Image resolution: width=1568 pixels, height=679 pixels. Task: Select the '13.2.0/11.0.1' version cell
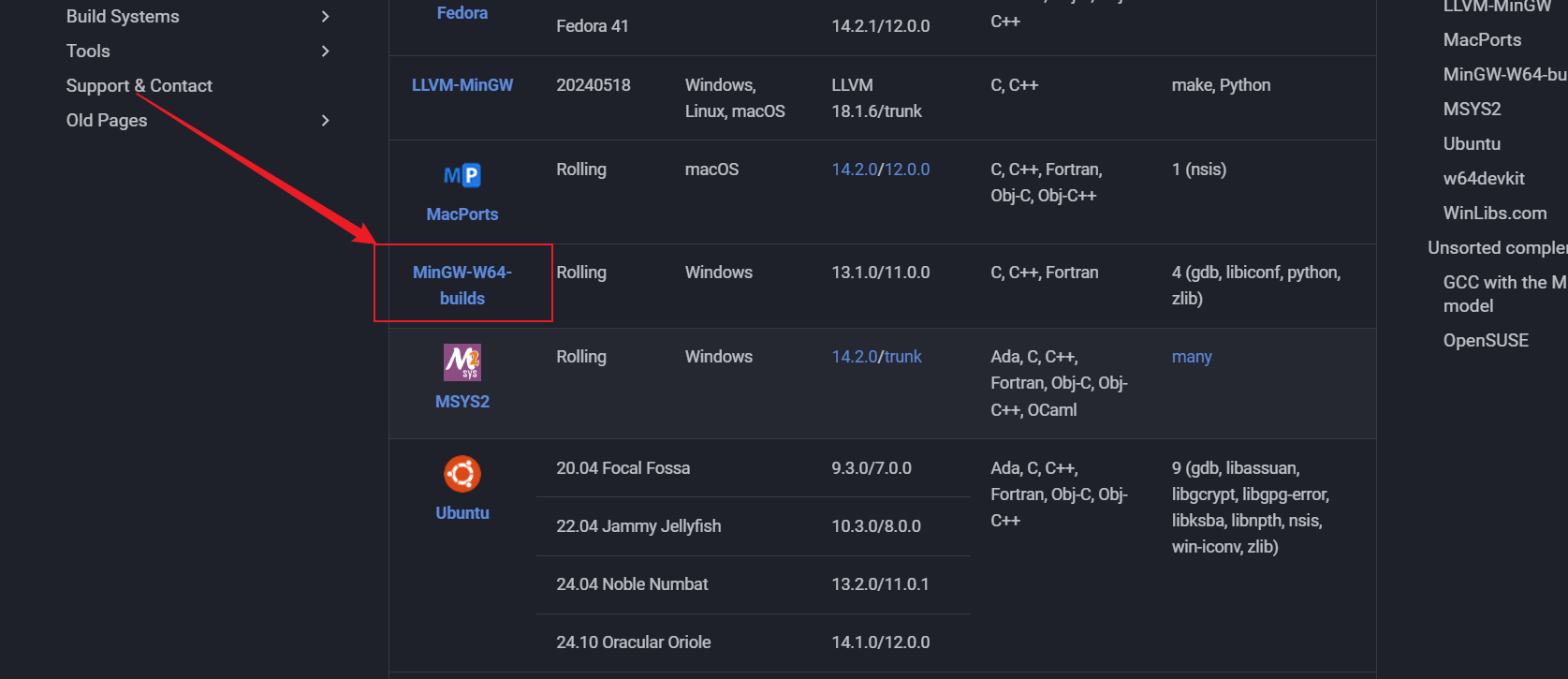point(880,584)
